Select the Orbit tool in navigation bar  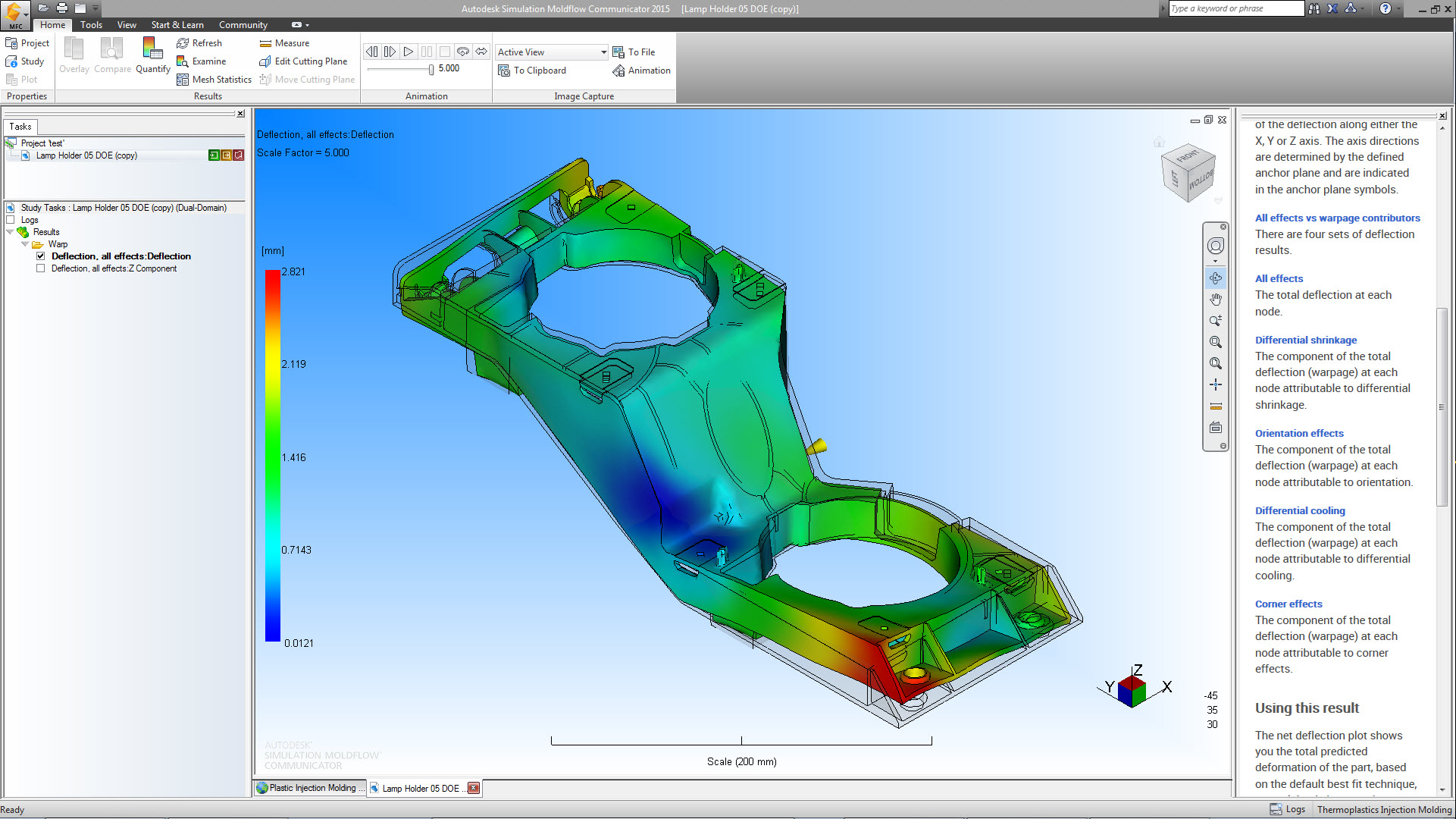(x=1215, y=278)
